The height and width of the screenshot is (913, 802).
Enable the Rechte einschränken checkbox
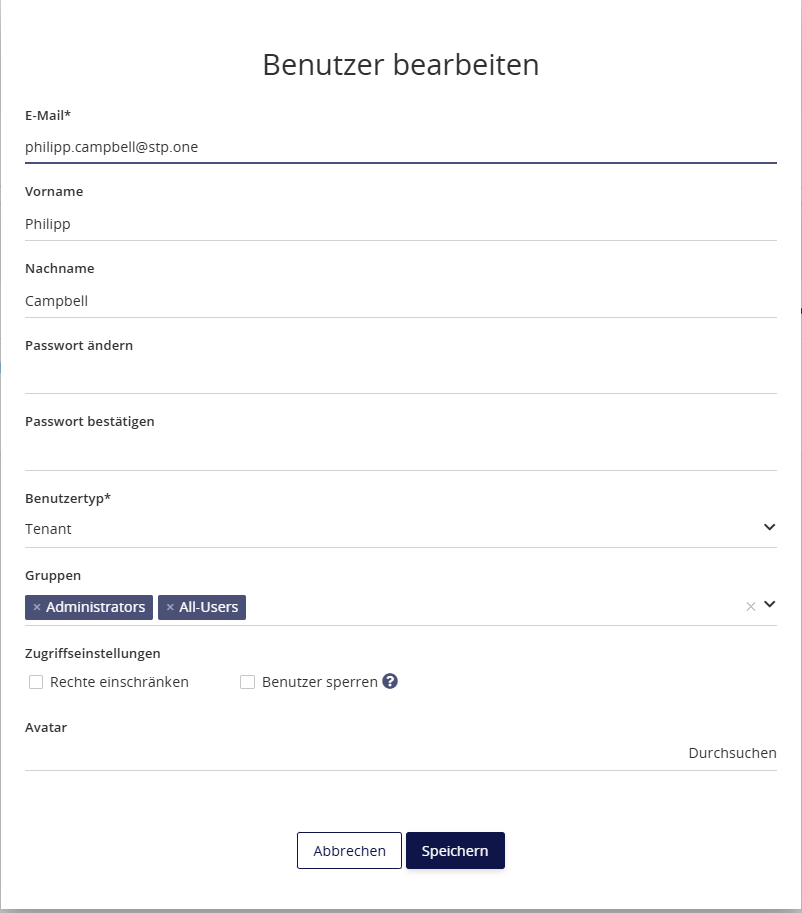click(36, 682)
